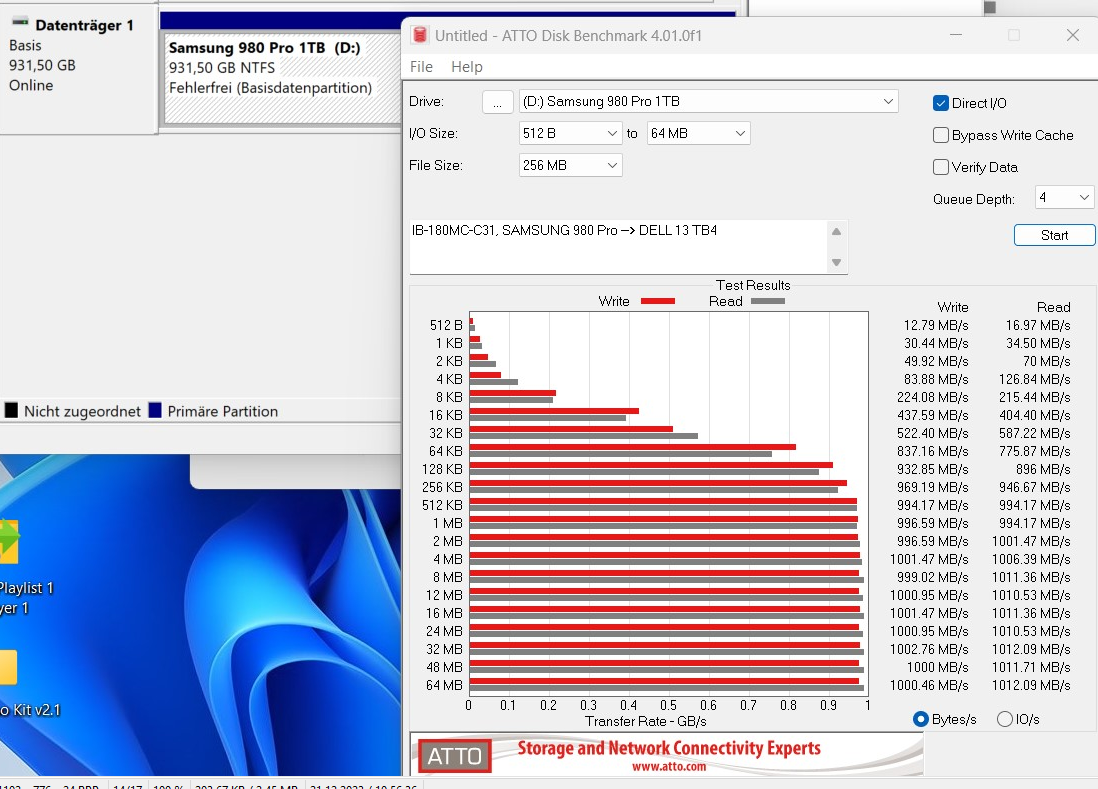1098x789 pixels.
Task: Enable the Bypass Write Cache checkbox
Action: [941, 135]
